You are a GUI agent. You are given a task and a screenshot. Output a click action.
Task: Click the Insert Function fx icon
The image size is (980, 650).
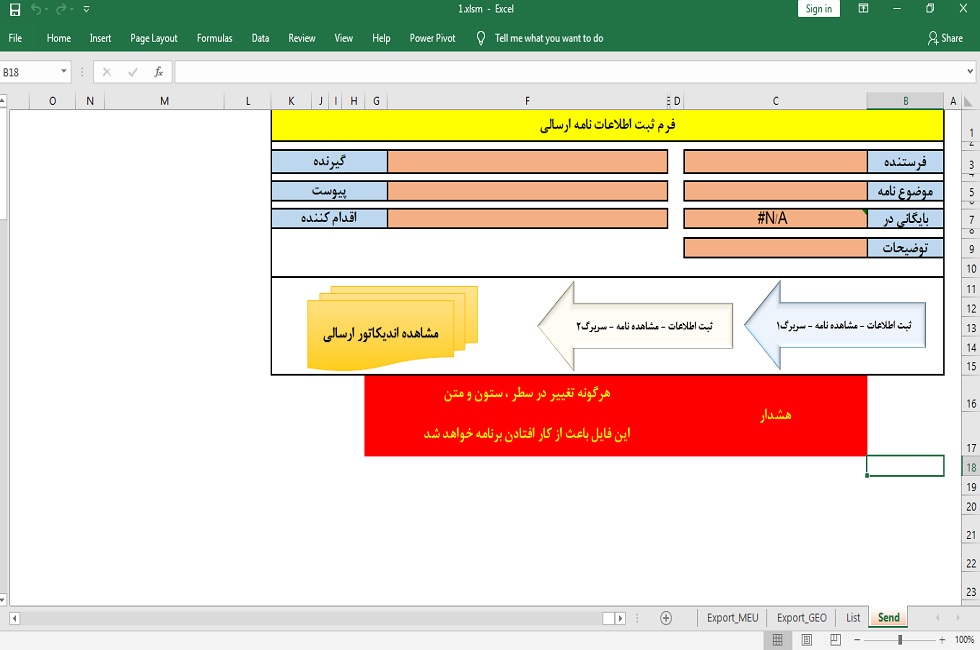(x=159, y=71)
